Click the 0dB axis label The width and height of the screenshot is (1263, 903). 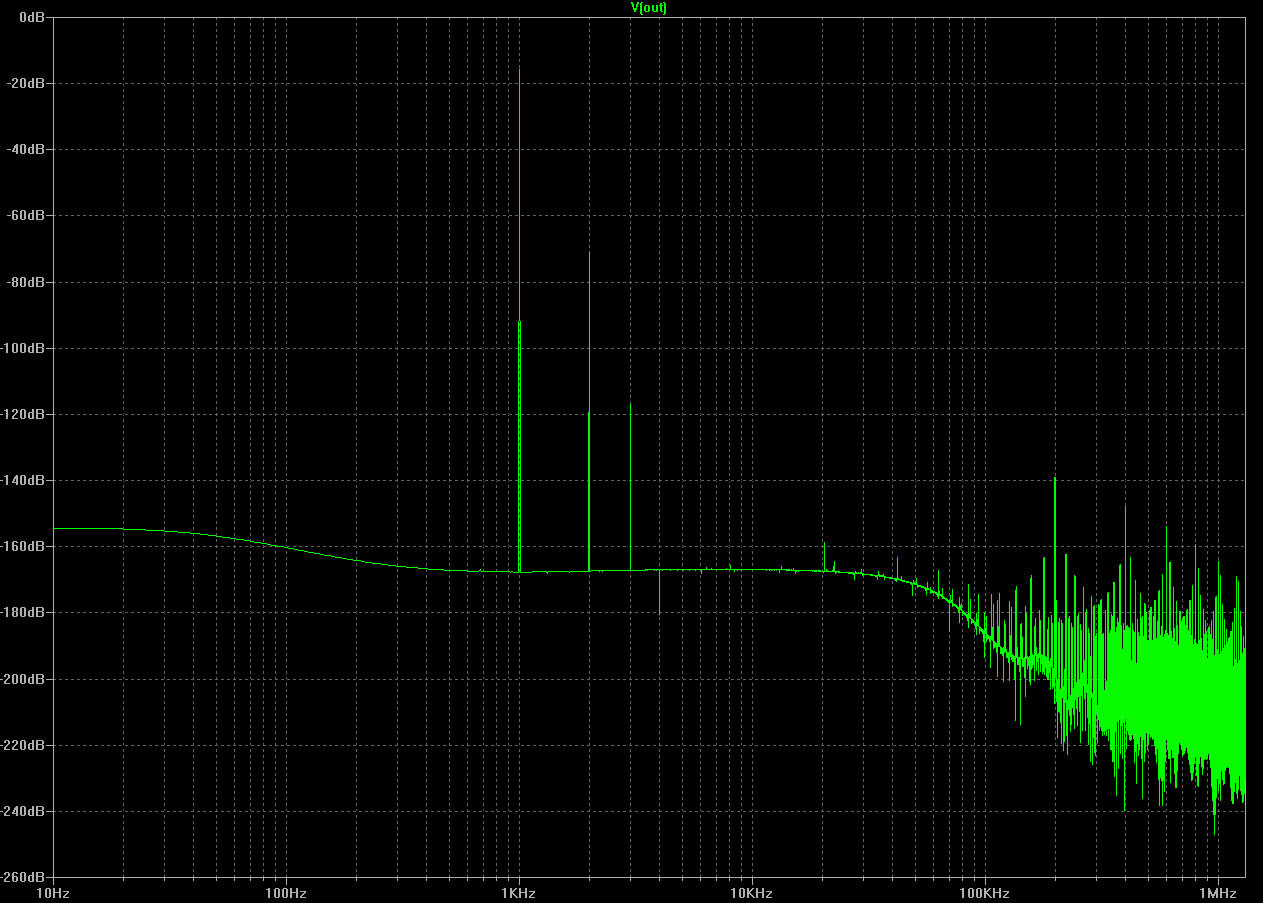pos(32,17)
